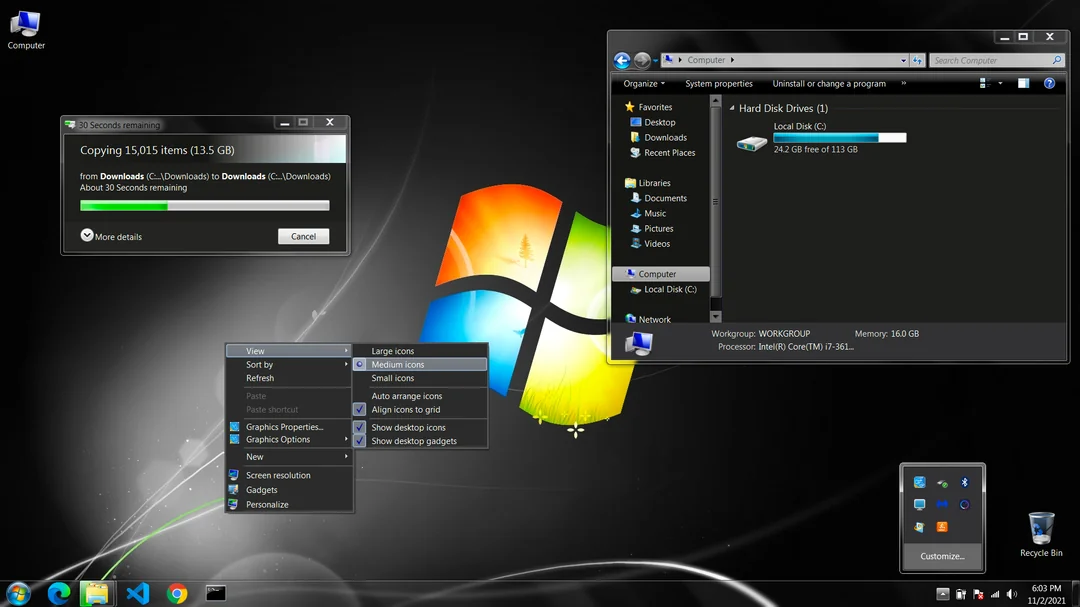1080x607 pixels.
Task: Select Network in the navigation pane
Action: click(647, 319)
